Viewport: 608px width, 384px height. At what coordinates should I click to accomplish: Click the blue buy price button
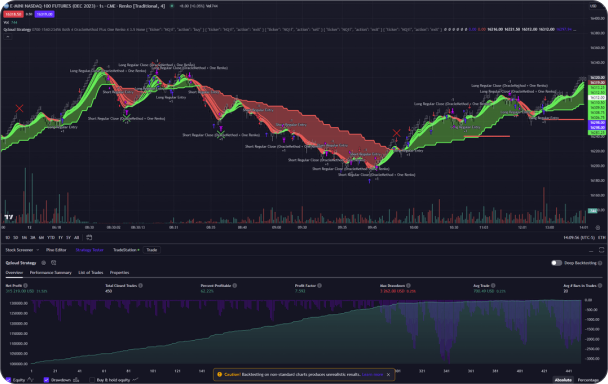click(x=44, y=14)
